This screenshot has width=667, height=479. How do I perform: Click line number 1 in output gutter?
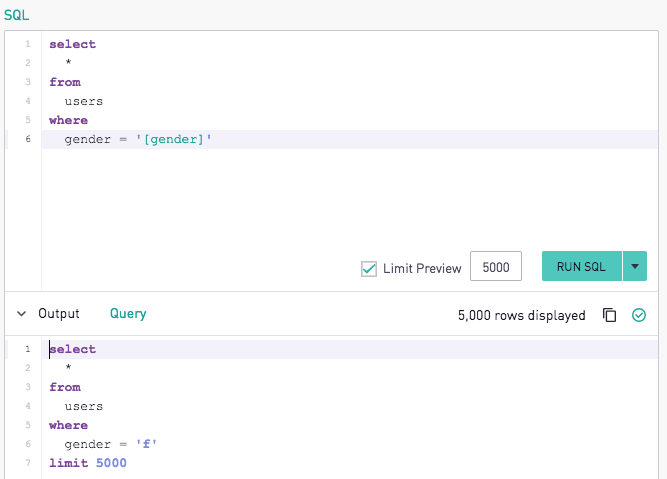coord(28,349)
